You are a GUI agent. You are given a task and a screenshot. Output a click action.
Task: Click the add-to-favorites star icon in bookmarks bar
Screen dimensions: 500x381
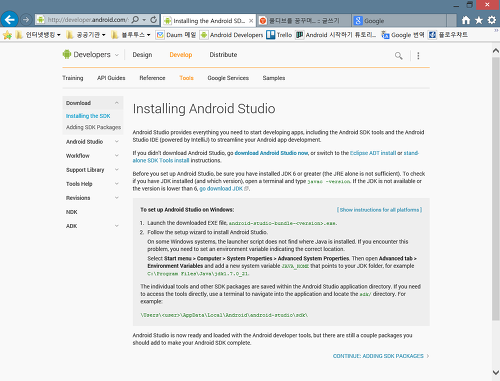[7, 35]
